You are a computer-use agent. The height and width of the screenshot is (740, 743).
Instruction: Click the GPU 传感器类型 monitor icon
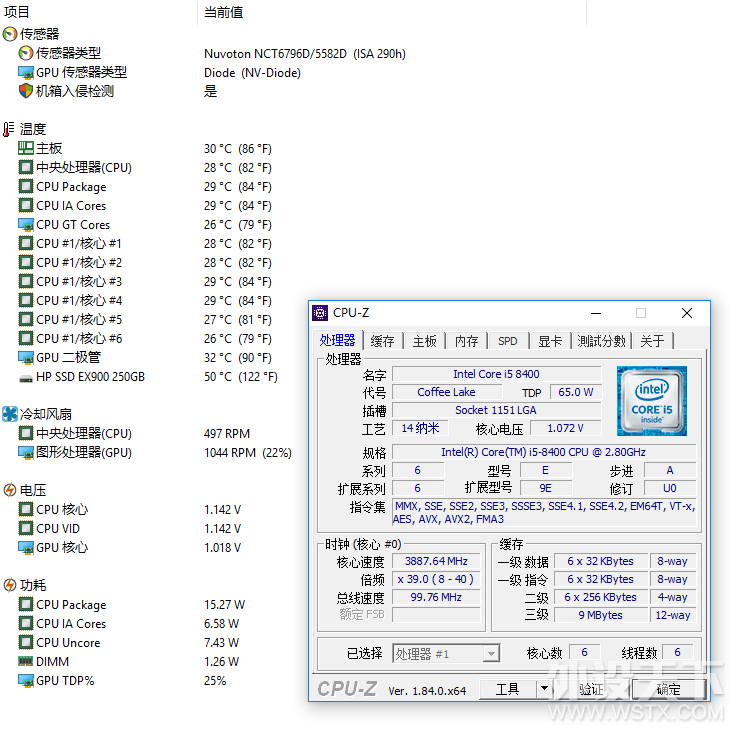click(26, 72)
